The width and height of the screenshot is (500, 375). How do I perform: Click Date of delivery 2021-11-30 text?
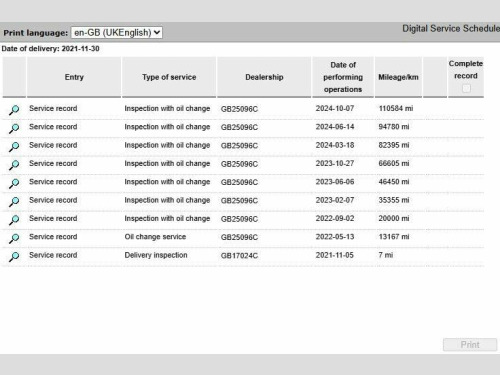pyautogui.click(x=50, y=49)
